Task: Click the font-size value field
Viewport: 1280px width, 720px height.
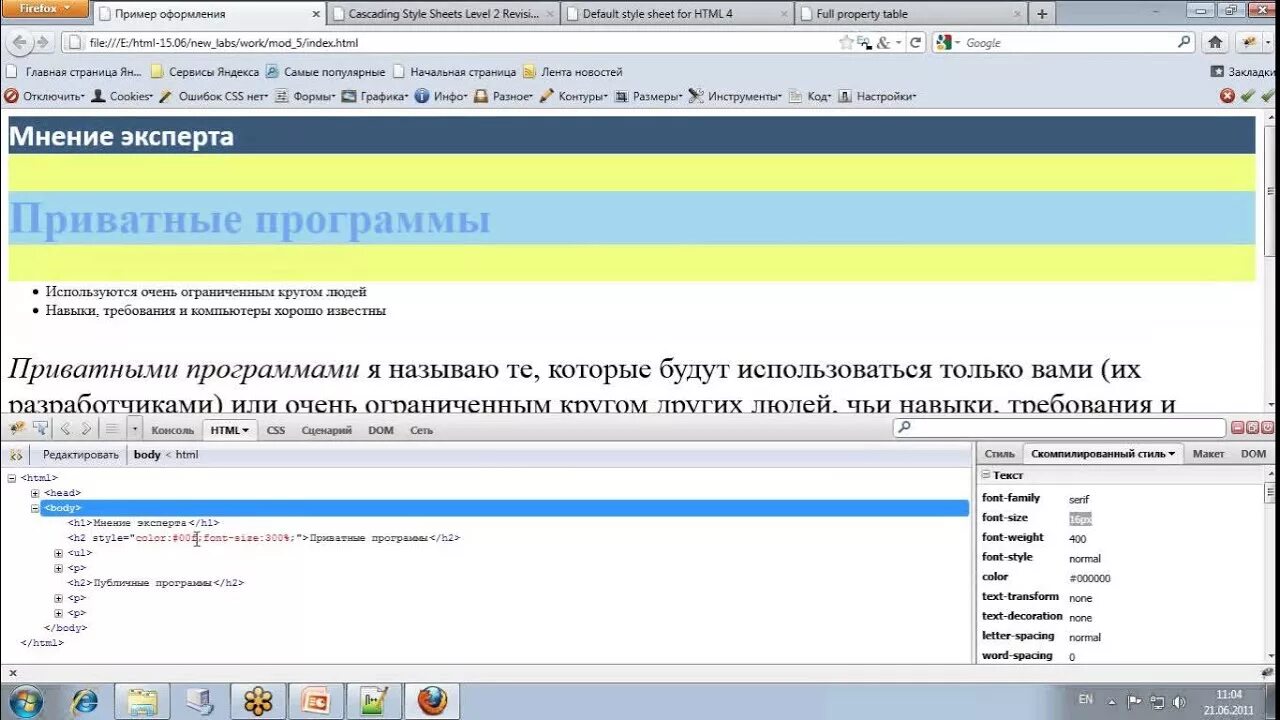Action: pyautogui.click(x=1080, y=517)
